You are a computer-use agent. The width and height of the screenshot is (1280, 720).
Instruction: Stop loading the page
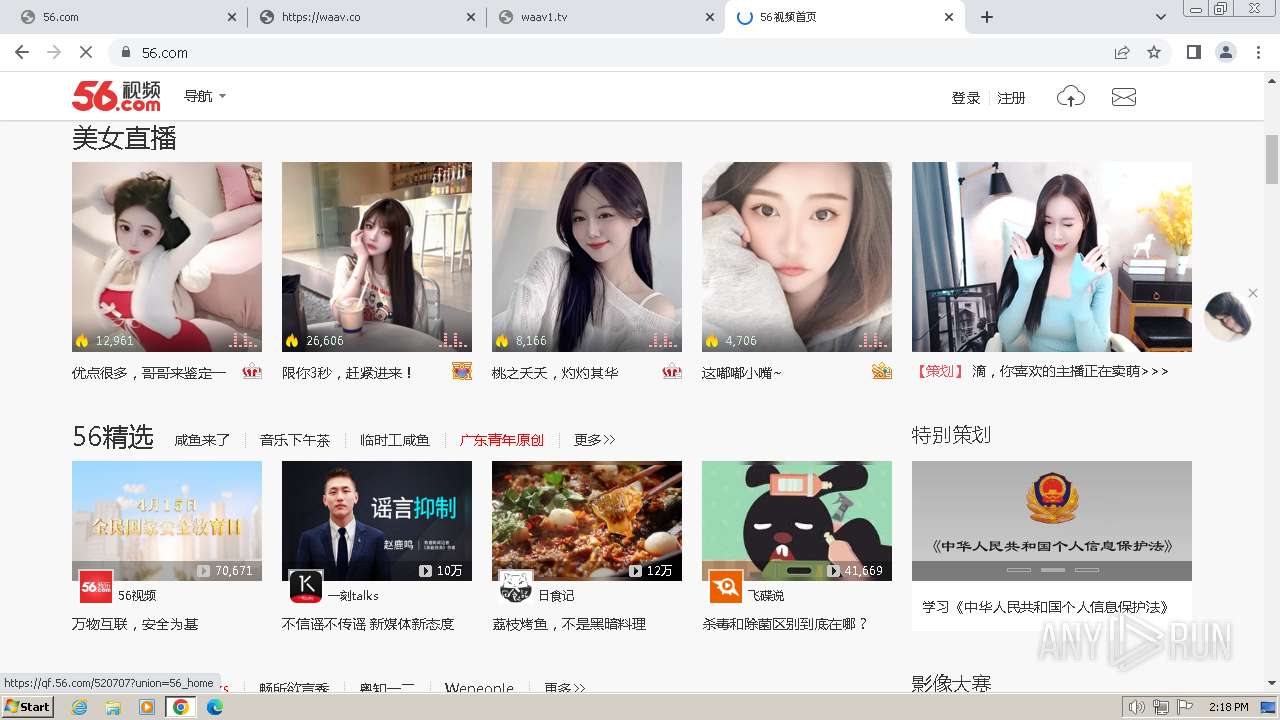pyautogui.click(x=86, y=52)
